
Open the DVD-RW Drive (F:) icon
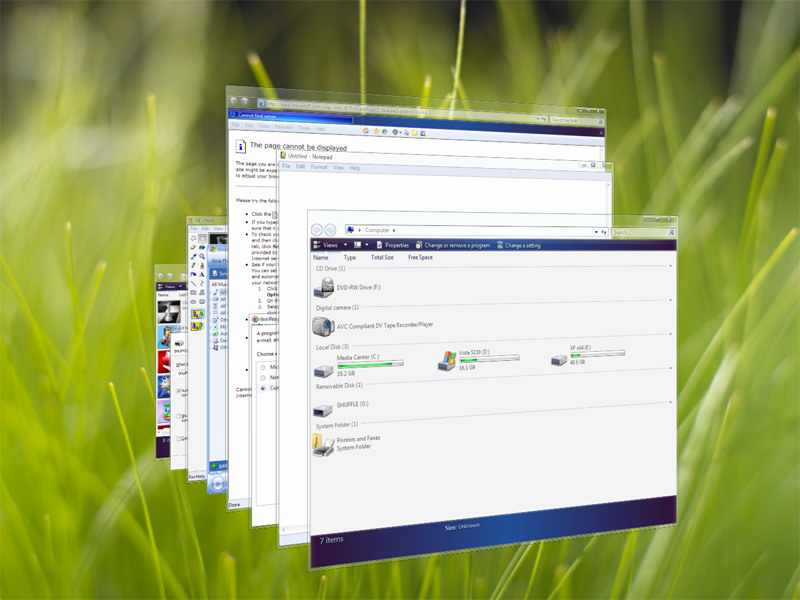(x=323, y=287)
